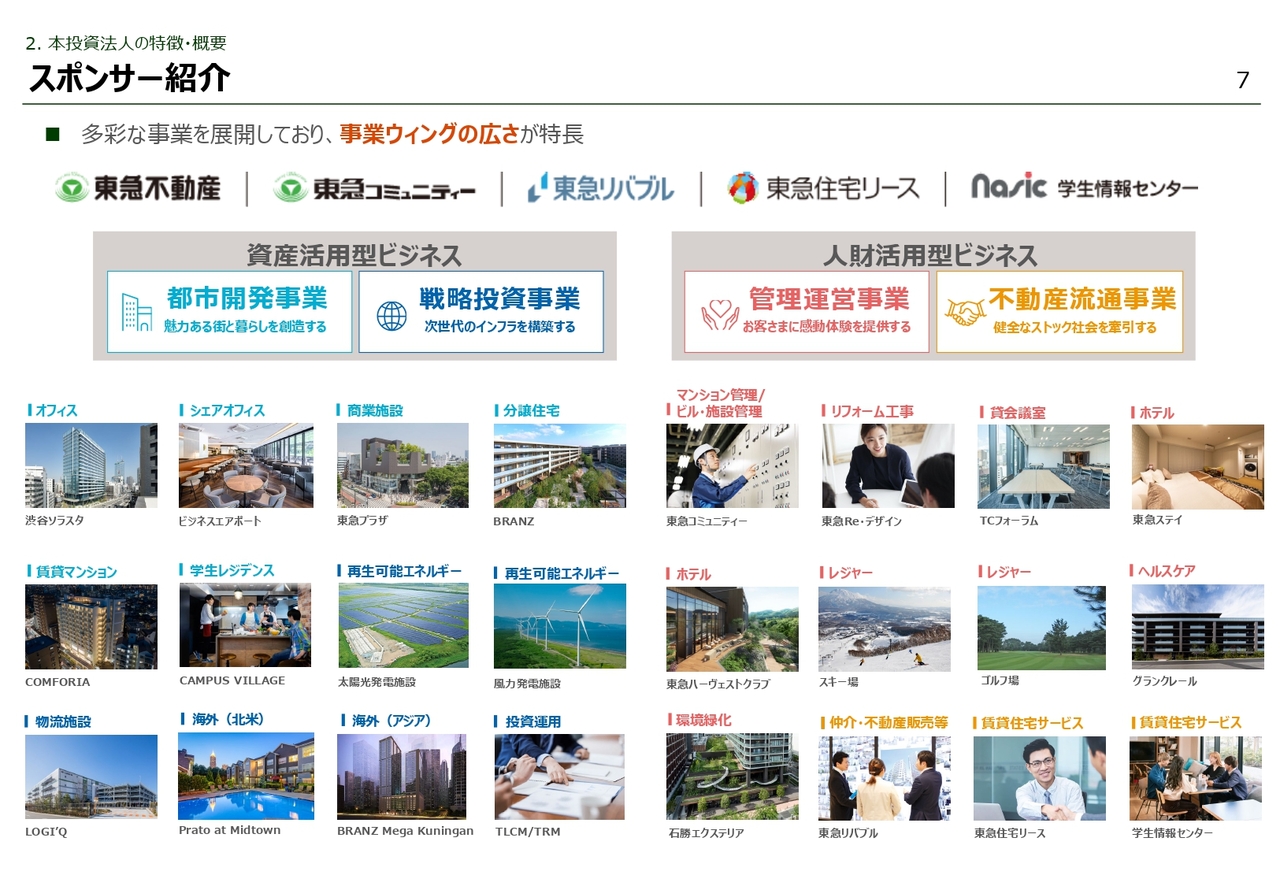The image size is (1280, 886).
Task: Open the 太陽光発電施設 solar farm photo
Action: tap(403, 626)
